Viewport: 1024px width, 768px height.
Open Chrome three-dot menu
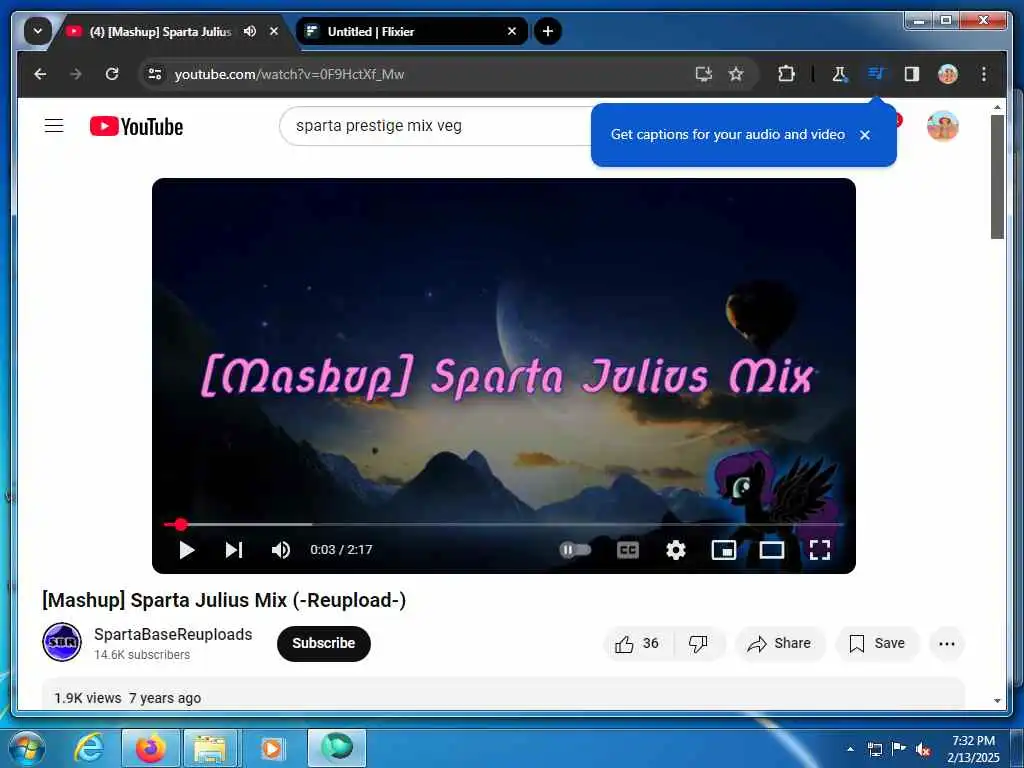(x=984, y=74)
